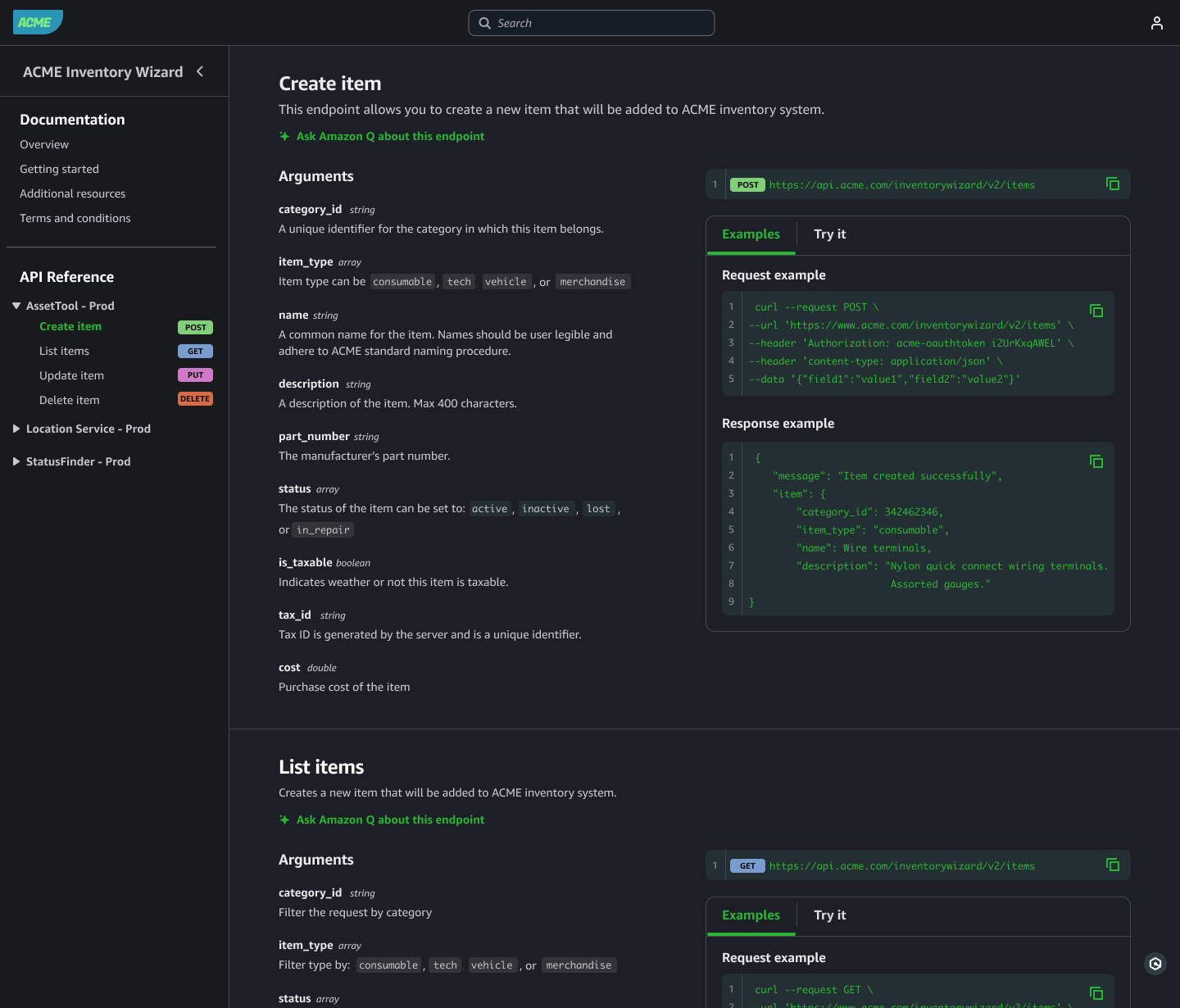Viewport: 1180px width, 1008px height.
Task: Click the 'consumable' code tag under Create item
Action: tap(402, 282)
